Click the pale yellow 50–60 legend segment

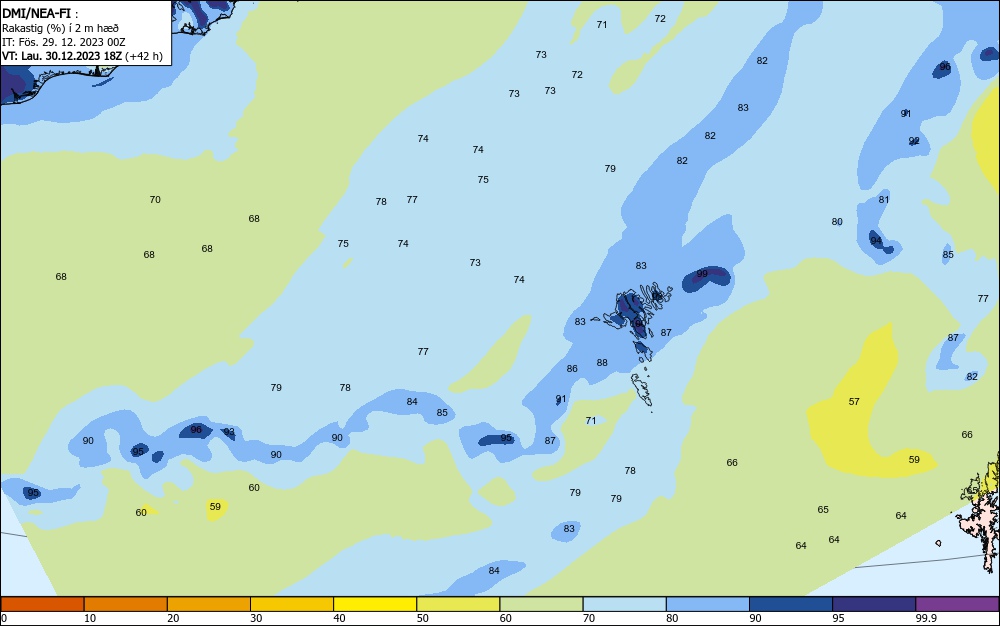point(458,604)
